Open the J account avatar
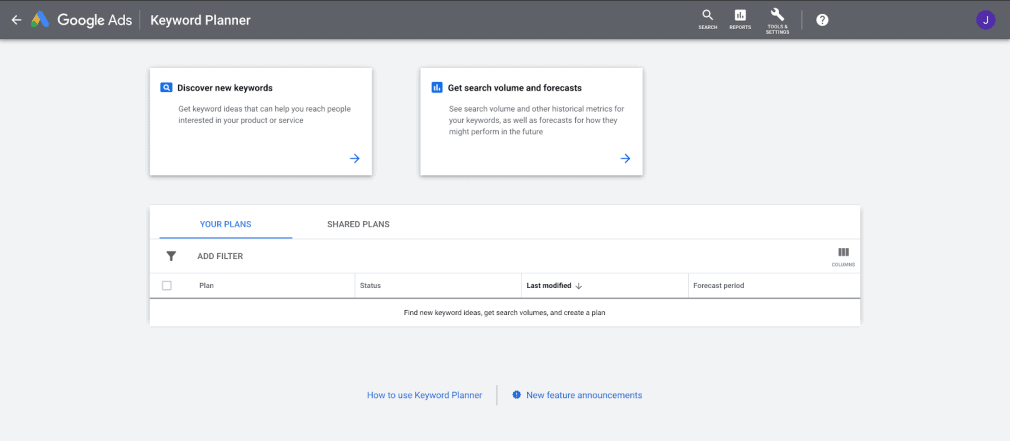Screen dimensions: 1010x441 click(x=986, y=20)
